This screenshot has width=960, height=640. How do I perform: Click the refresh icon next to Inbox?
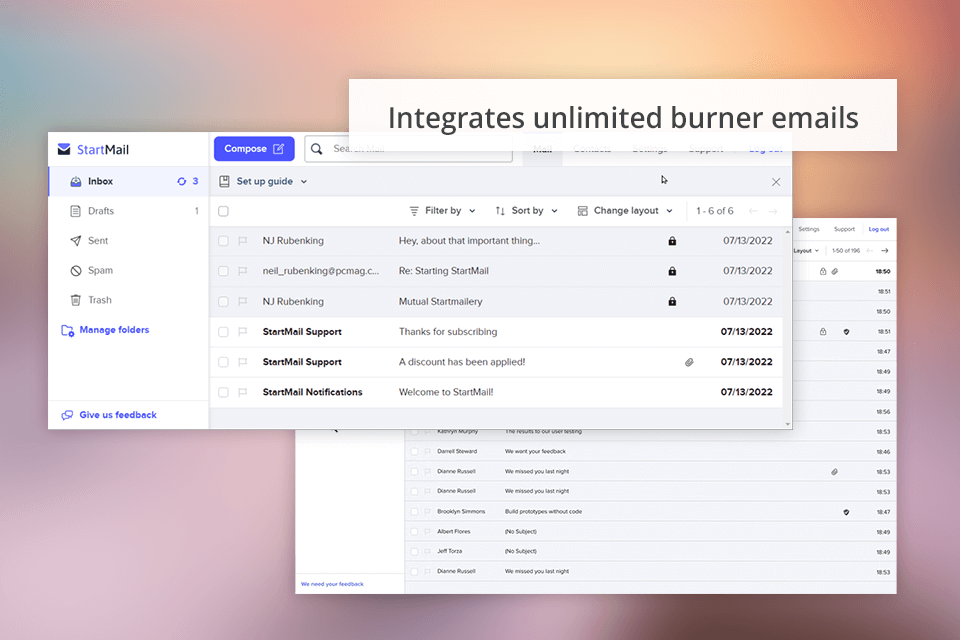(181, 181)
